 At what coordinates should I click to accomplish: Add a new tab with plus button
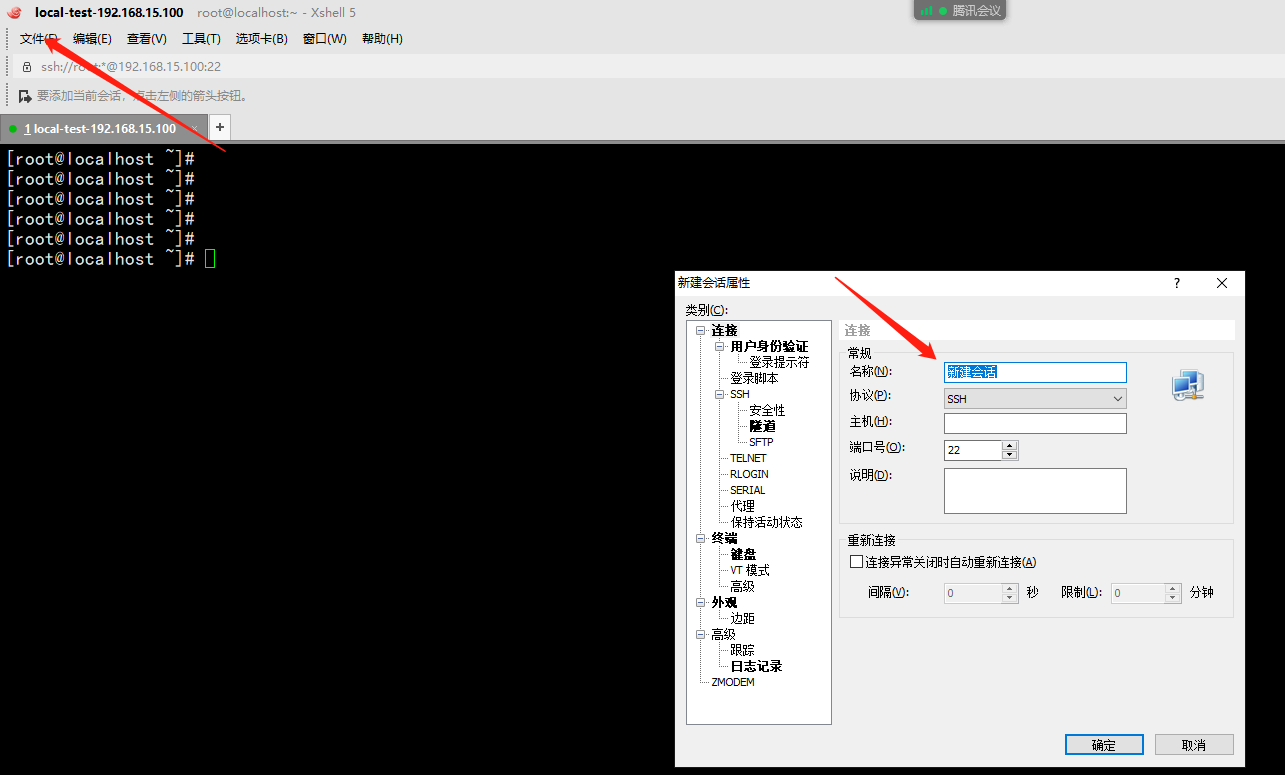220,127
